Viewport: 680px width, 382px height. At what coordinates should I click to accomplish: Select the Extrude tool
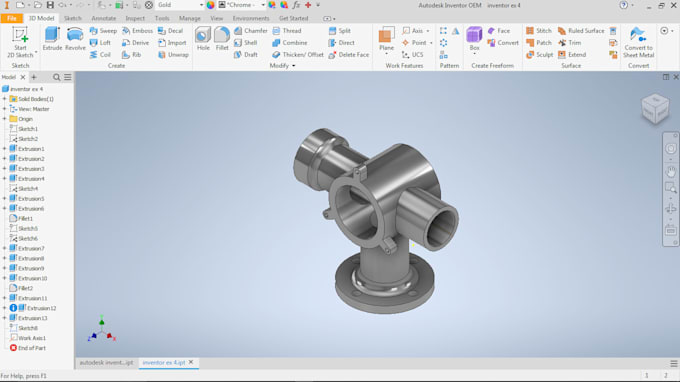(x=52, y=39)
